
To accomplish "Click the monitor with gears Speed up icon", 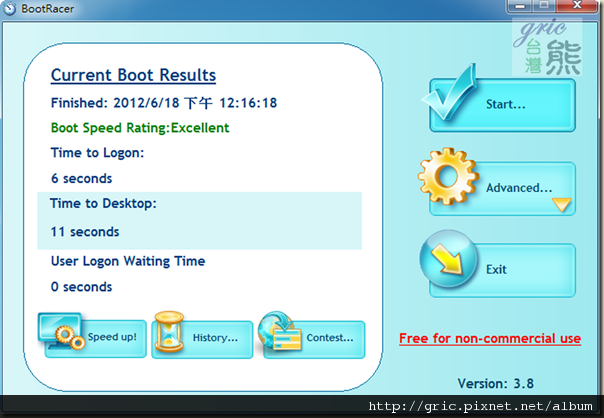I will coord(62,331).
